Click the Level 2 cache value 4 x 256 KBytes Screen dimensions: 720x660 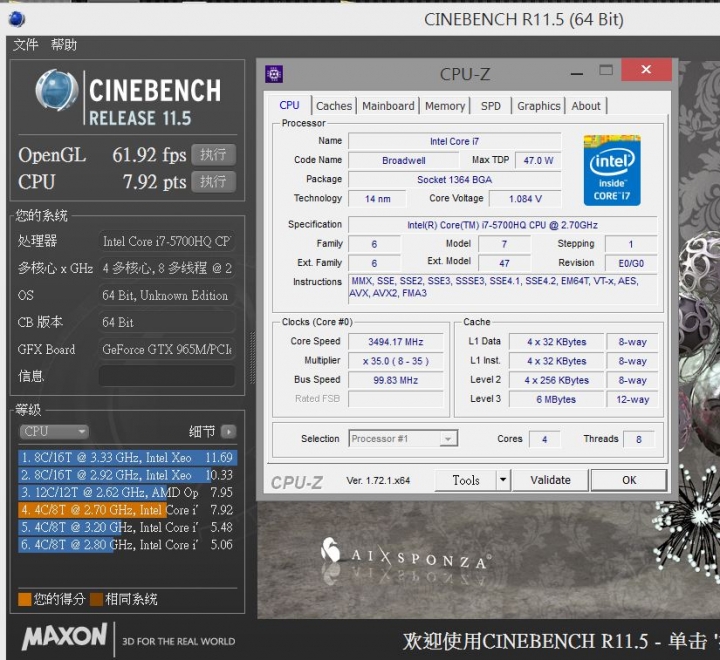[x=556, y=380]
